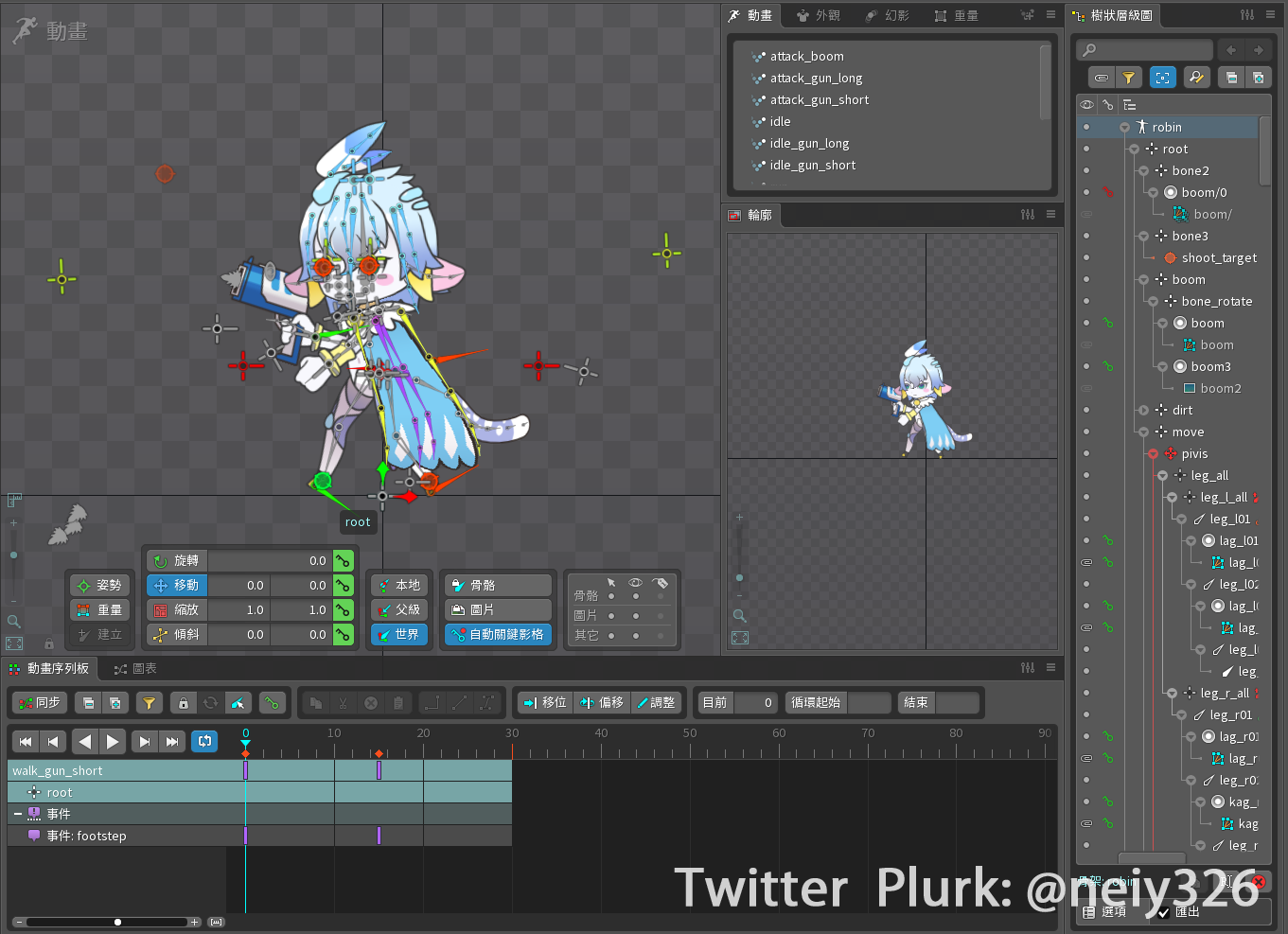Click the 縮放 scale tool

(x=177, y=610)
